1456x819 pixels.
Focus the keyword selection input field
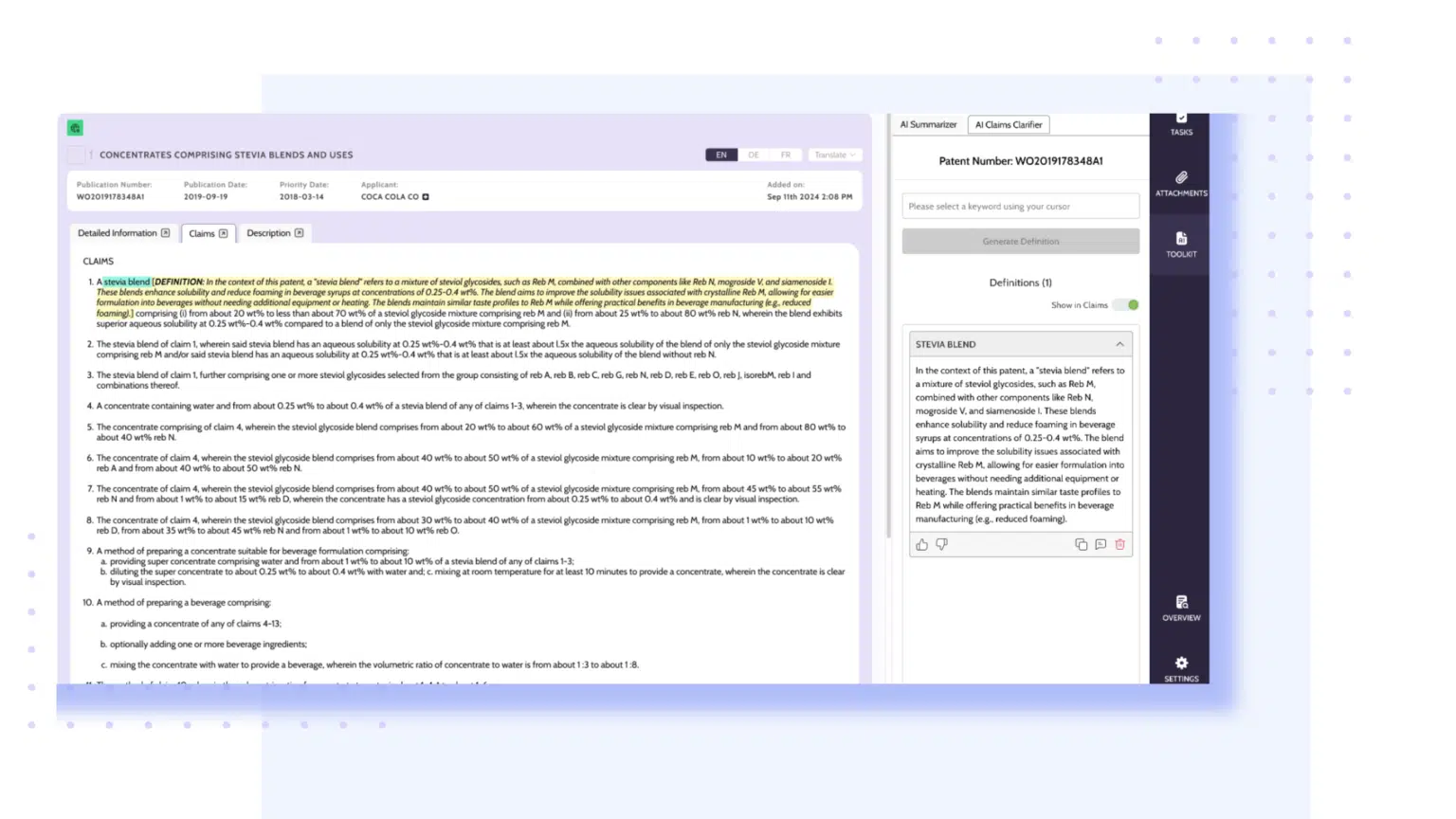point(1021,206)
